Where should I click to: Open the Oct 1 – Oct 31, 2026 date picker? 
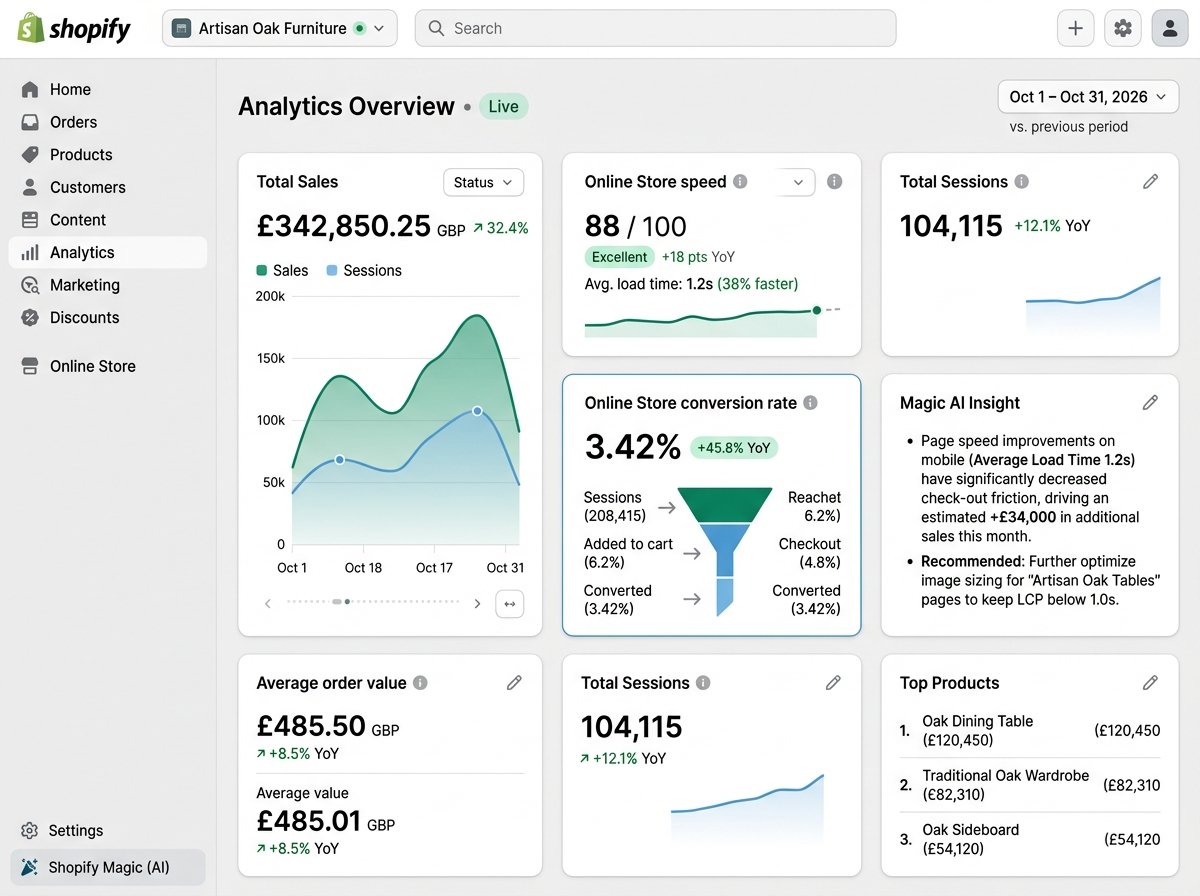click(1088, 97)
